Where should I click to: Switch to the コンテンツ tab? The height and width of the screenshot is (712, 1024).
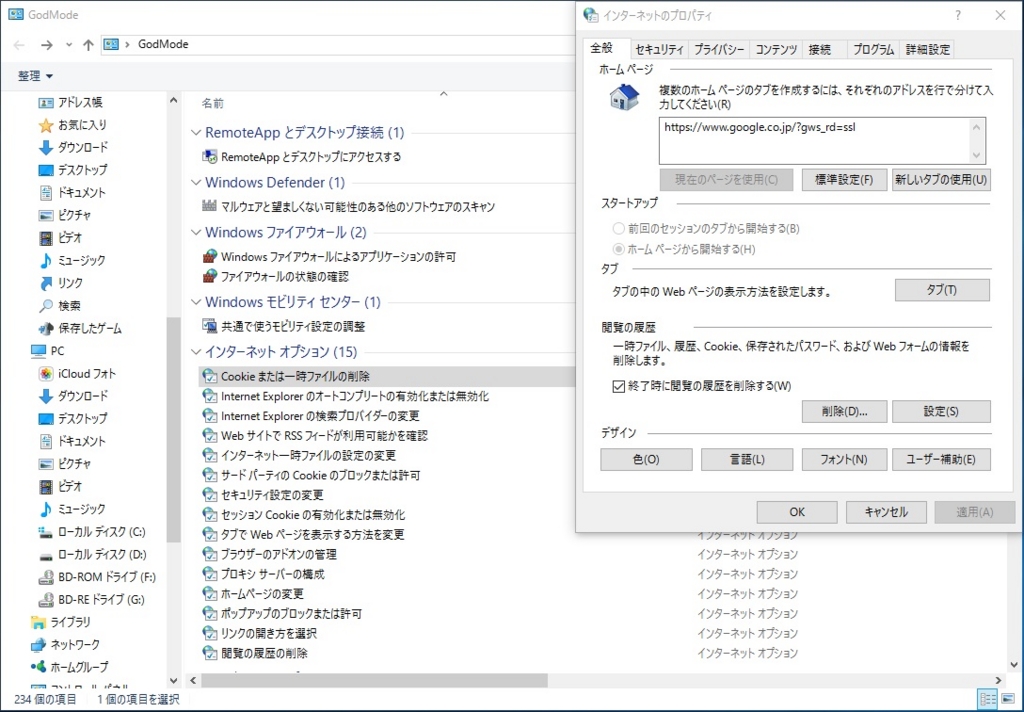tap(776, 50)
